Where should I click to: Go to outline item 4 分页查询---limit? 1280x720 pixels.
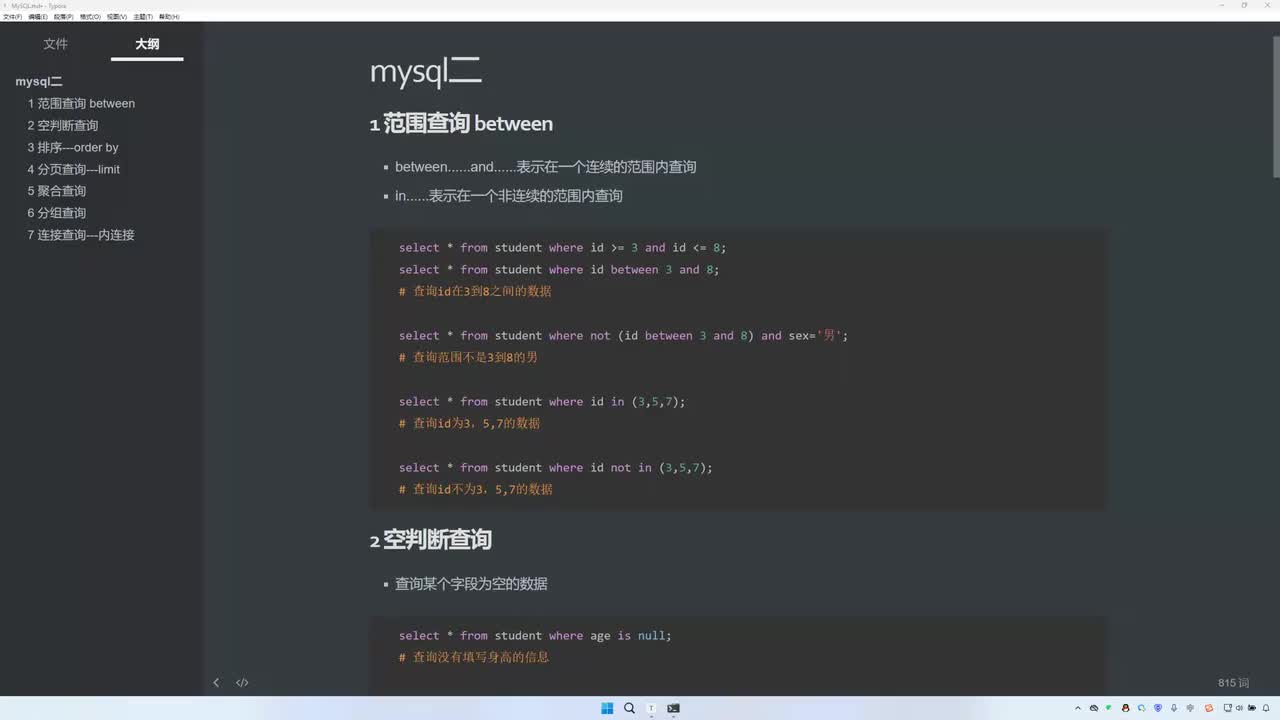74,170
